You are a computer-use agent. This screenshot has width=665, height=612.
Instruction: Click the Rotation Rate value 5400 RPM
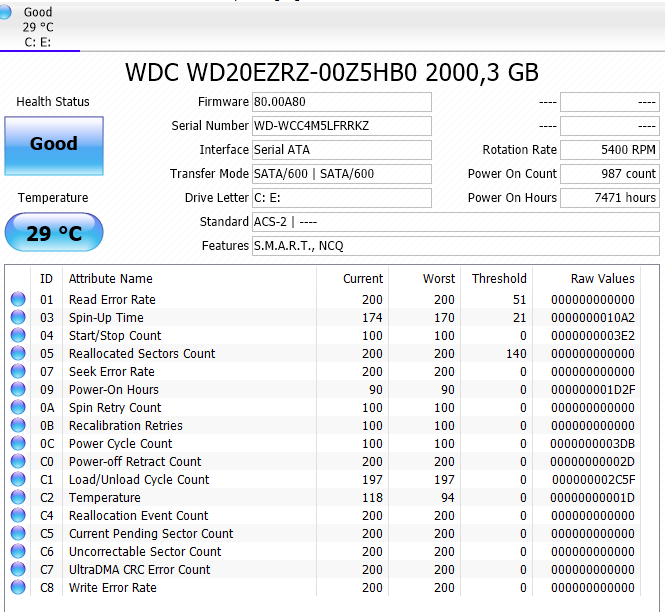[x=609, y=150]
